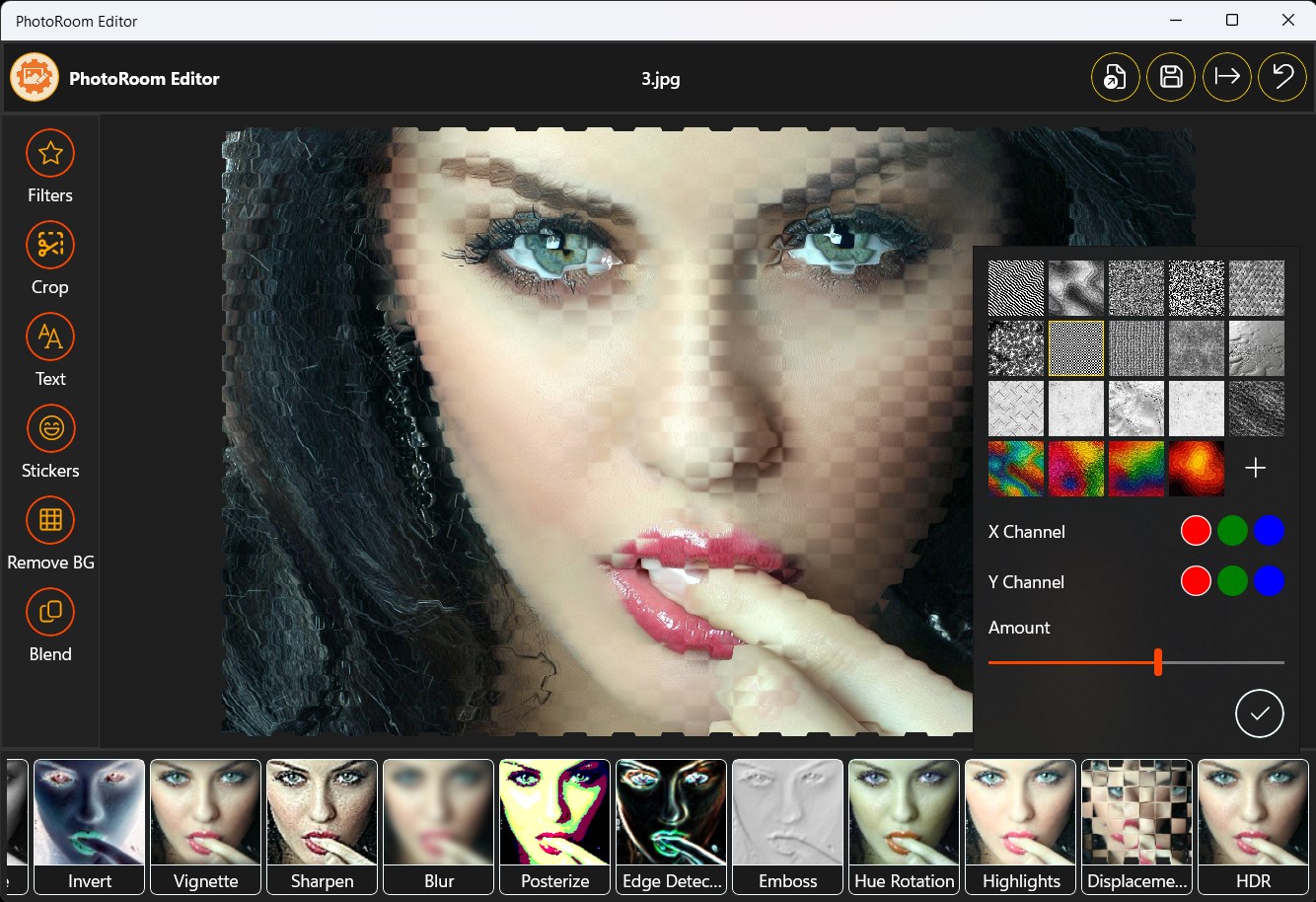Open the Blend tool
This screenshot has width=1316, height=902.
[50, 626]
